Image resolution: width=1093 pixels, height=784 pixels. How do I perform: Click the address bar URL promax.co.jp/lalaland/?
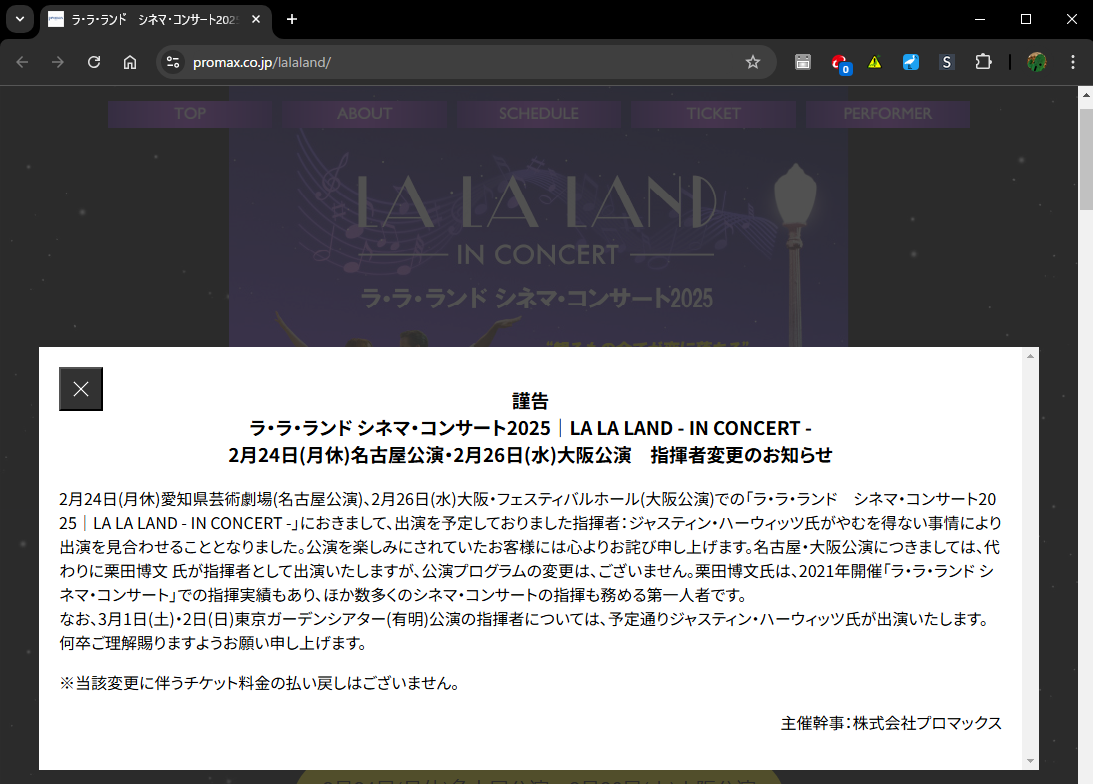[261, 62]
